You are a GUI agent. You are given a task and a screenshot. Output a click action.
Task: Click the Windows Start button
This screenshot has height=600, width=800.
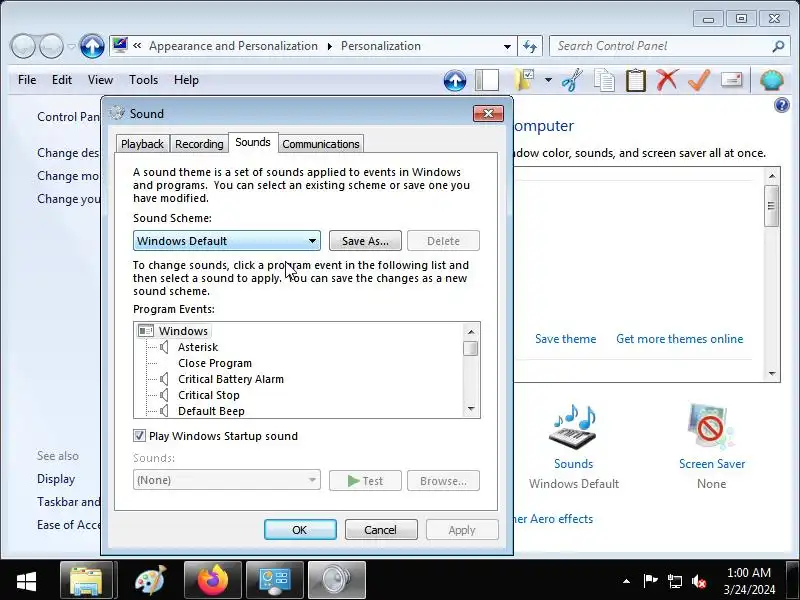click(x=26, y=581)
